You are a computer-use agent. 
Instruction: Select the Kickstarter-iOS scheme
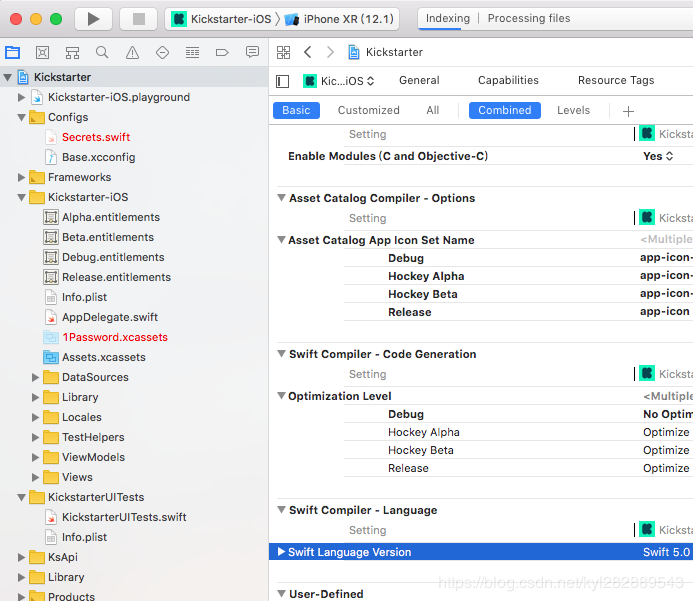[222, 19]
